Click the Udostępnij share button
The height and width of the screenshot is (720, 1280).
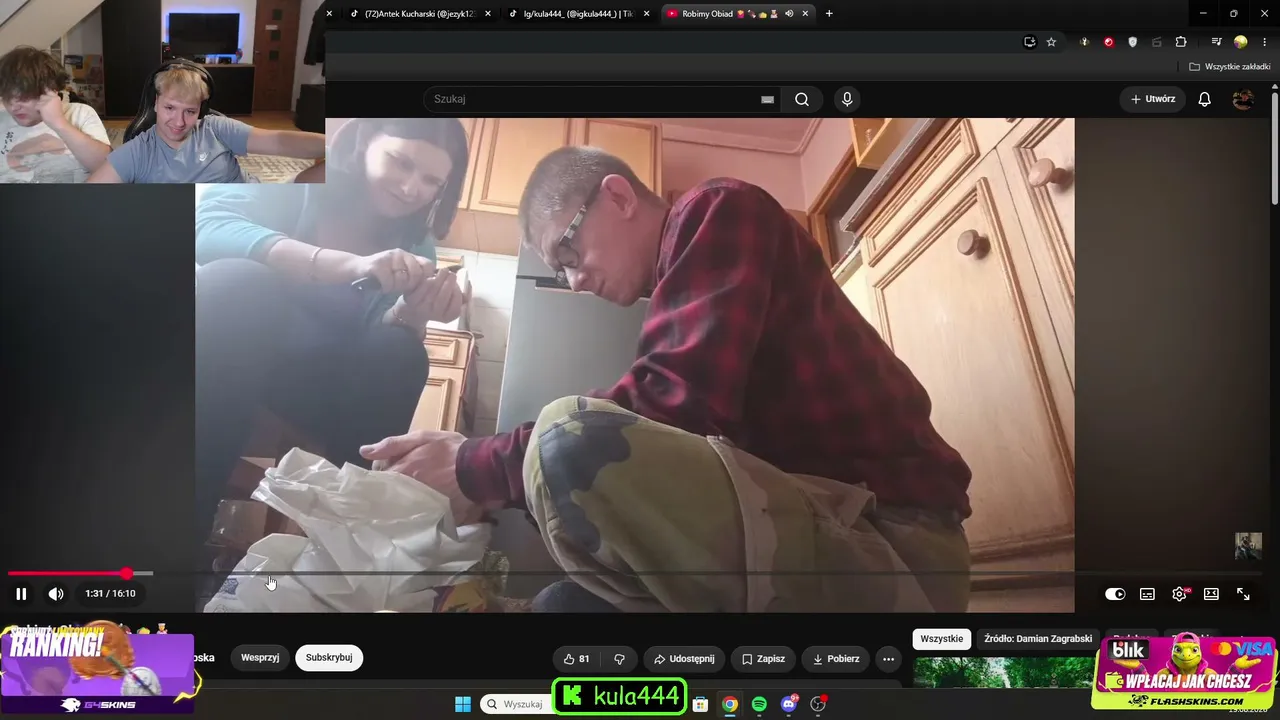684,659
